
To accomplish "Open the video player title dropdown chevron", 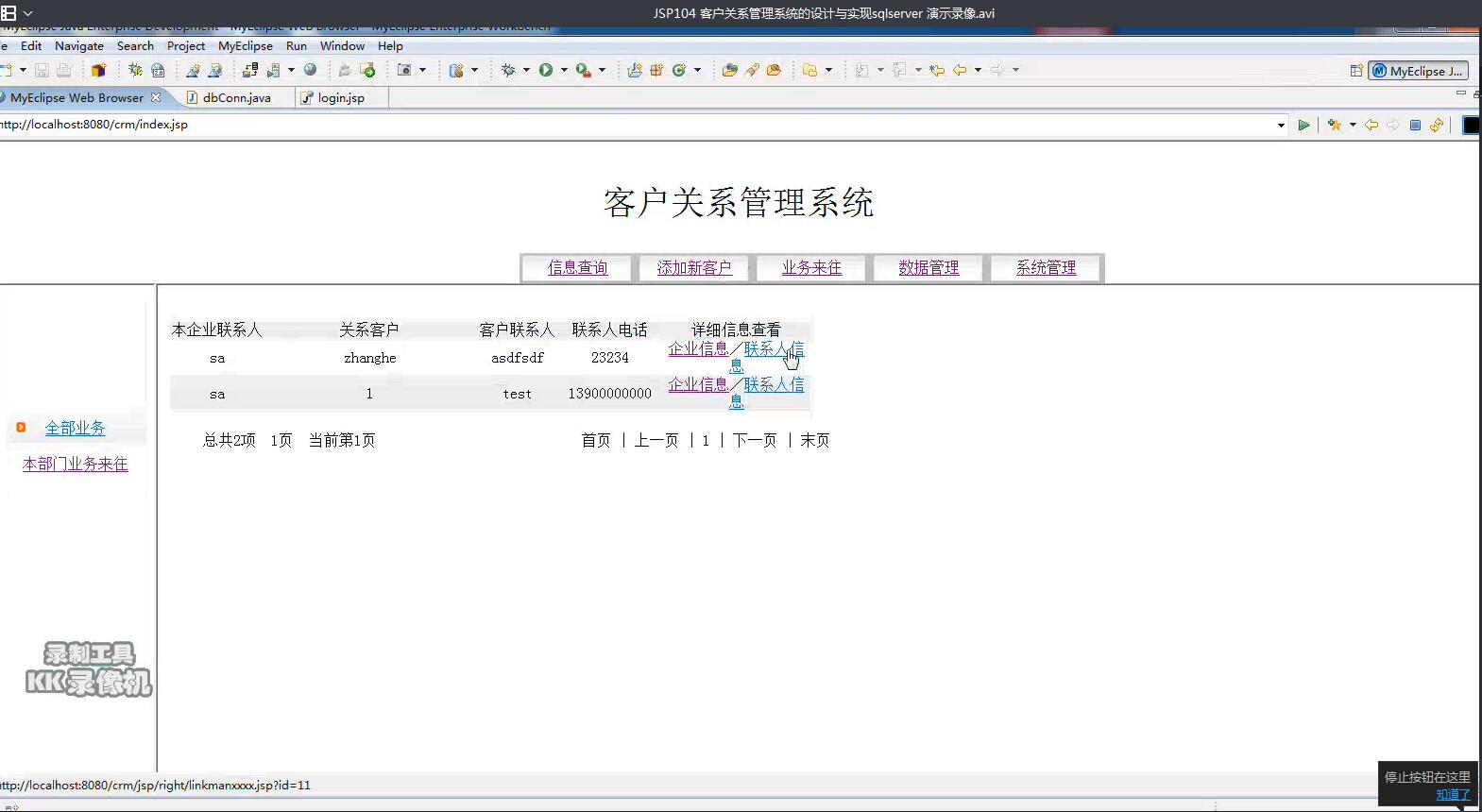I will [27, 13].
